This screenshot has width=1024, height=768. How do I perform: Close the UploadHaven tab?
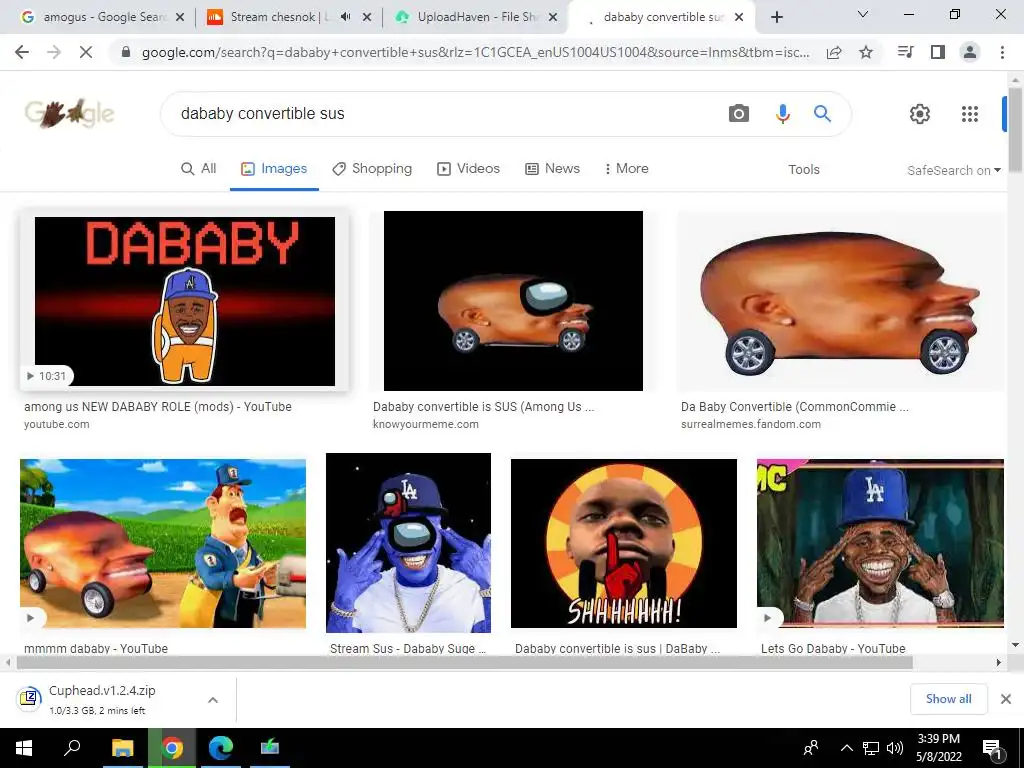click(x=553, y=17)
